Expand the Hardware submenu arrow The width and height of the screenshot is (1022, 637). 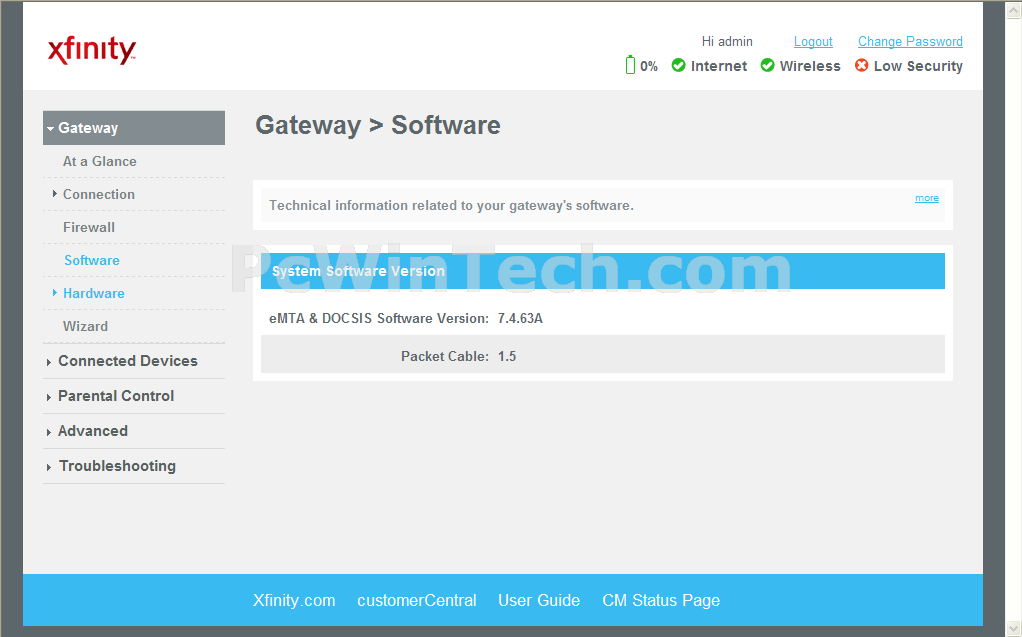coord(55,293)
